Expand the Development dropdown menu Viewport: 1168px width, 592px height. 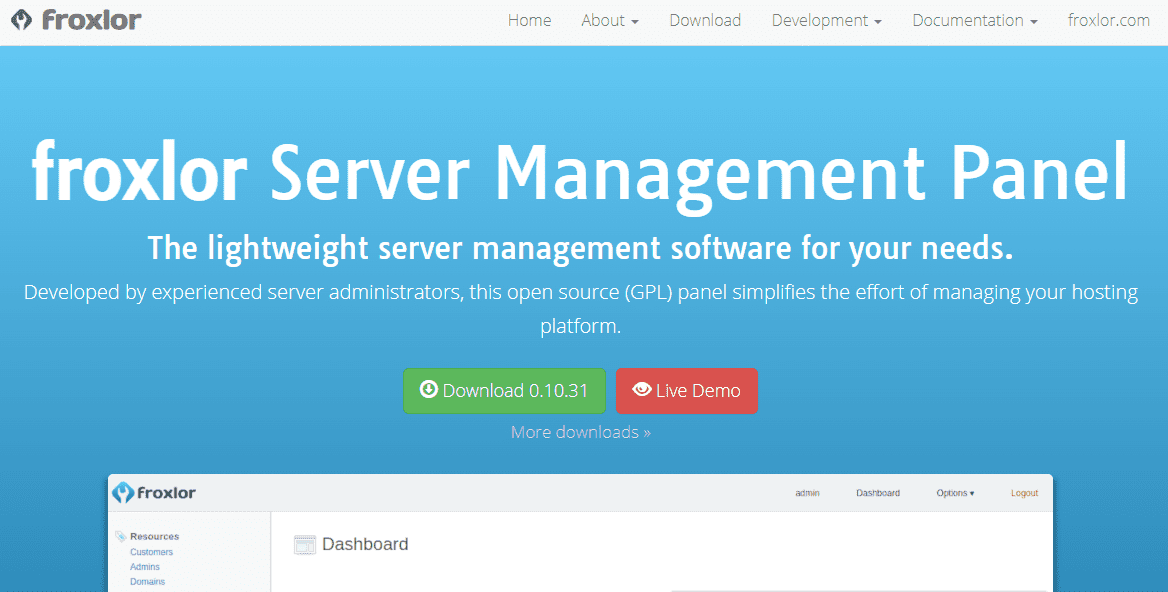tap(827, 21)
